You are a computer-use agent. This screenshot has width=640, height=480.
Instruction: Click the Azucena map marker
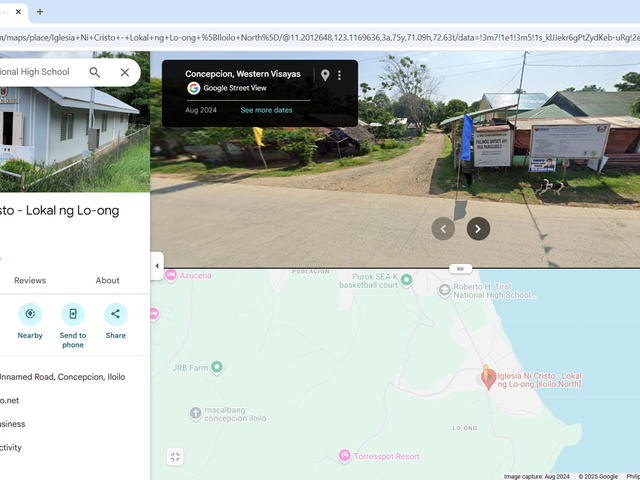(x=171, y=275)
